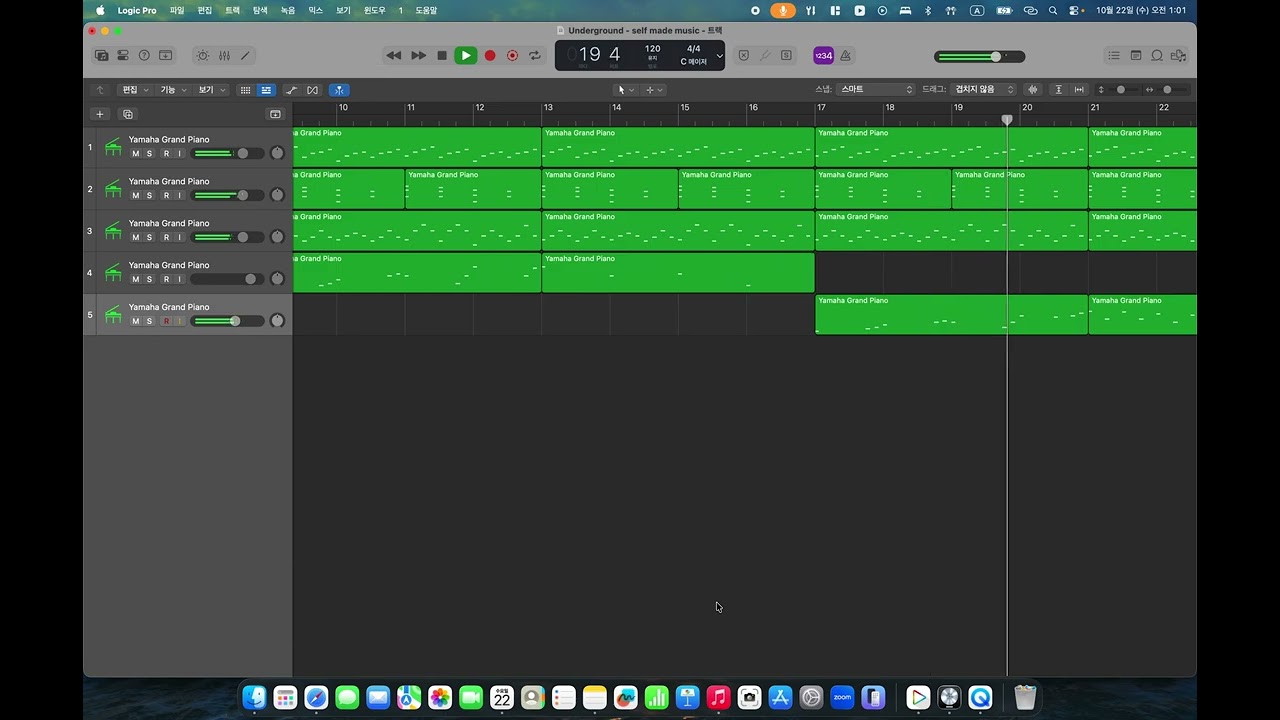Open the List Editors panel

pyautogui.click(x=1113, y=56)
